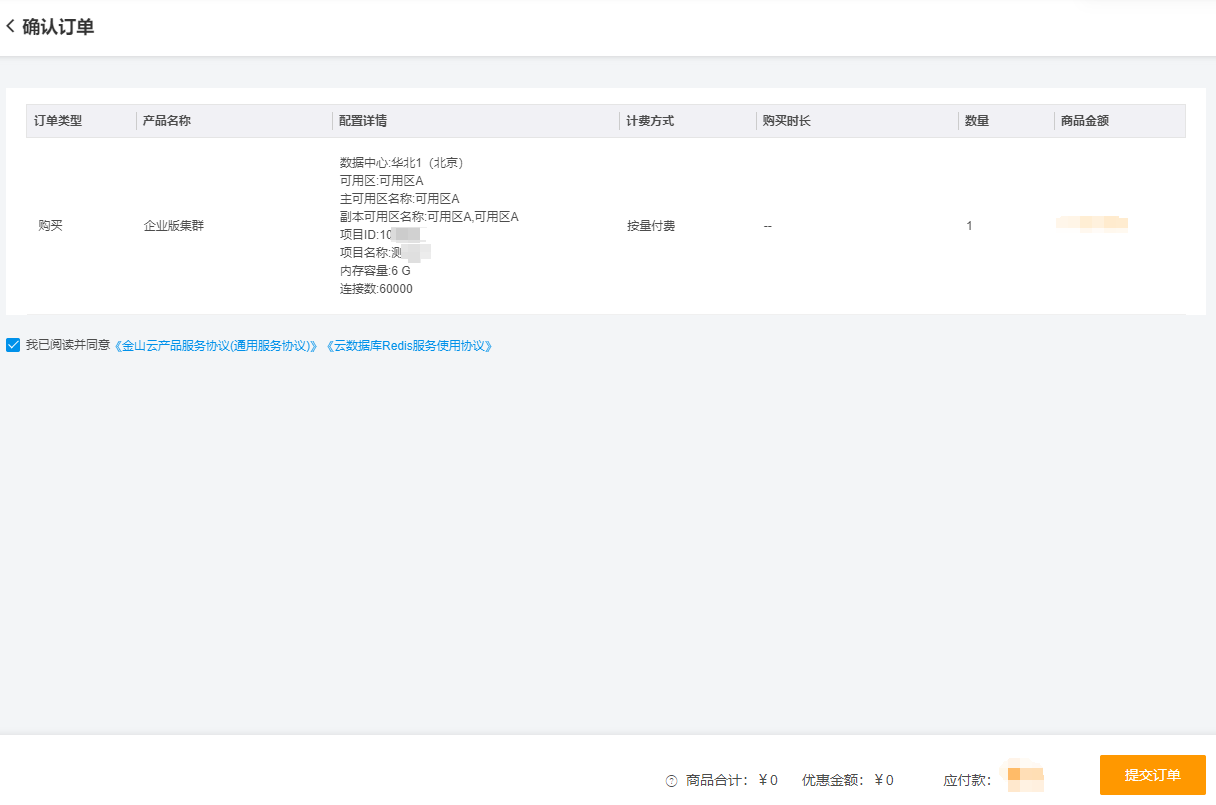Open the 金山云产品服务协议 link
1216x805 pixels.
[x=217, y=346]
